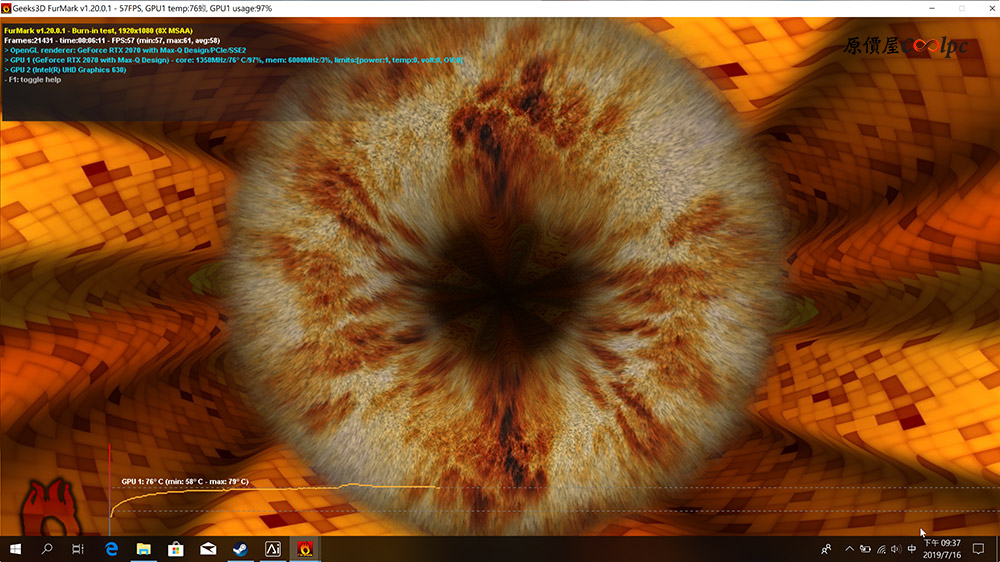1000x562 pixels.
Task: Open the People icon in the system tray
Action: click(827, 549)
